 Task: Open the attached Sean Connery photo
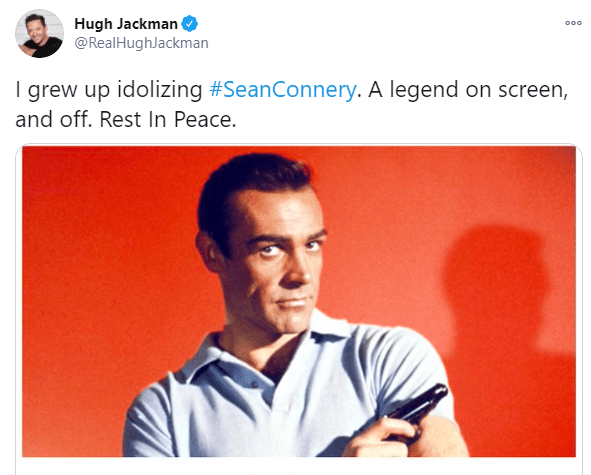pyautogui.click(x=299, y=301)
